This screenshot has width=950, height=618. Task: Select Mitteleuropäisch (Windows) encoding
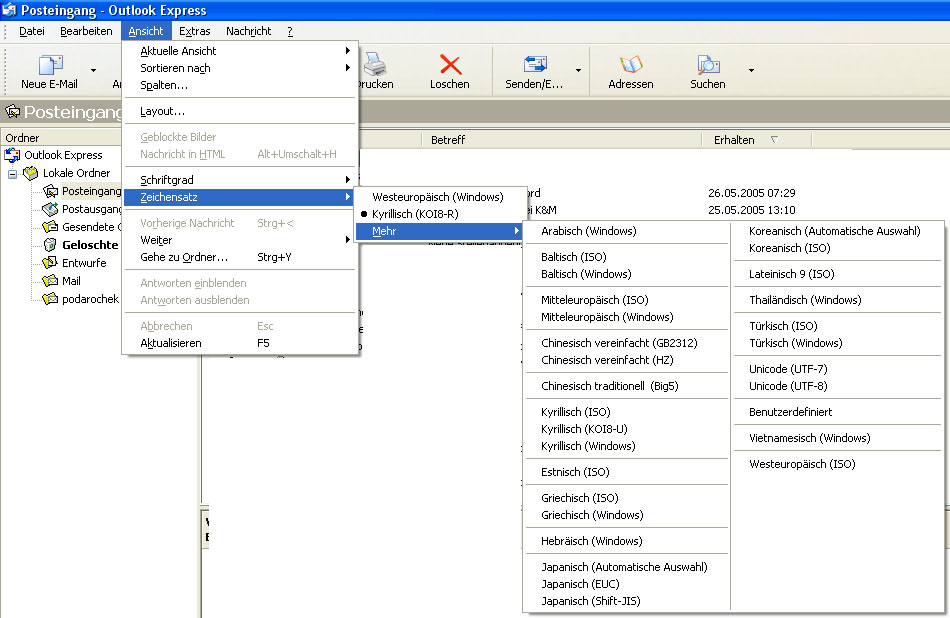click(626, 317)
